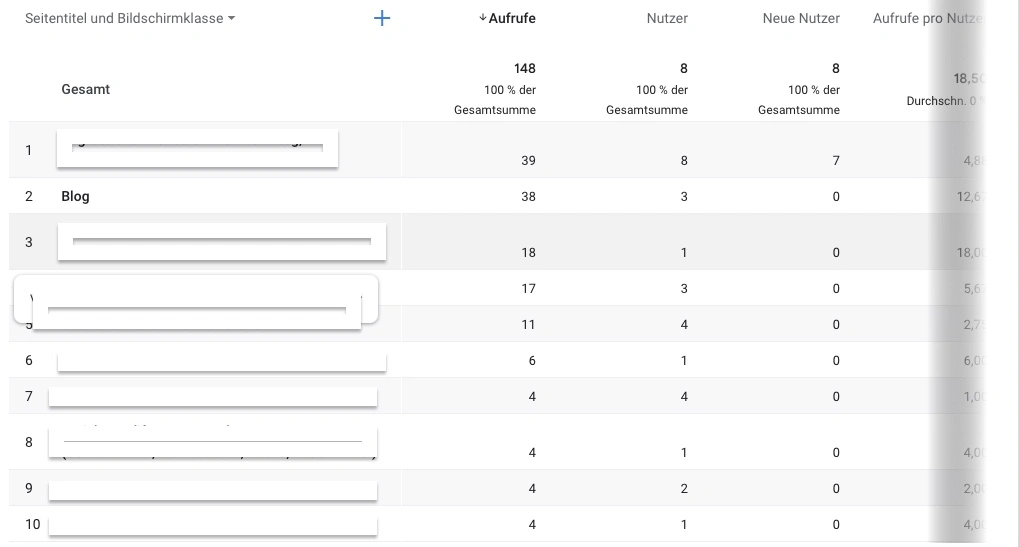Click row number 10 in the table

pyautogui.click(x=32, y=524)
